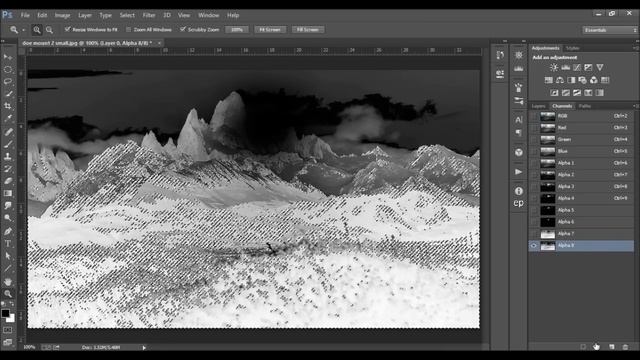Screen dimensions: 640x360
Task: Click the Fit Screen button
Action: point(270,30)
